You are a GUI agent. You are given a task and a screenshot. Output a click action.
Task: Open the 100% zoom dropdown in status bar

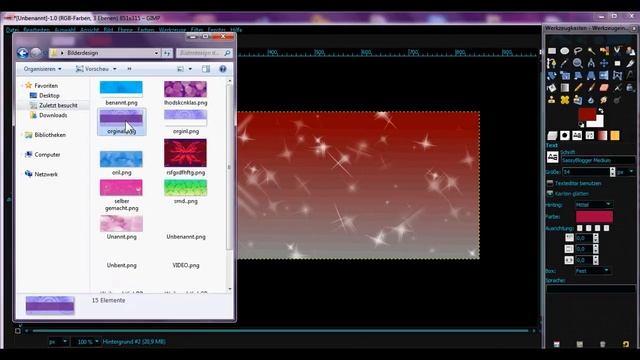pyautogui.click(x=87, y=342)
